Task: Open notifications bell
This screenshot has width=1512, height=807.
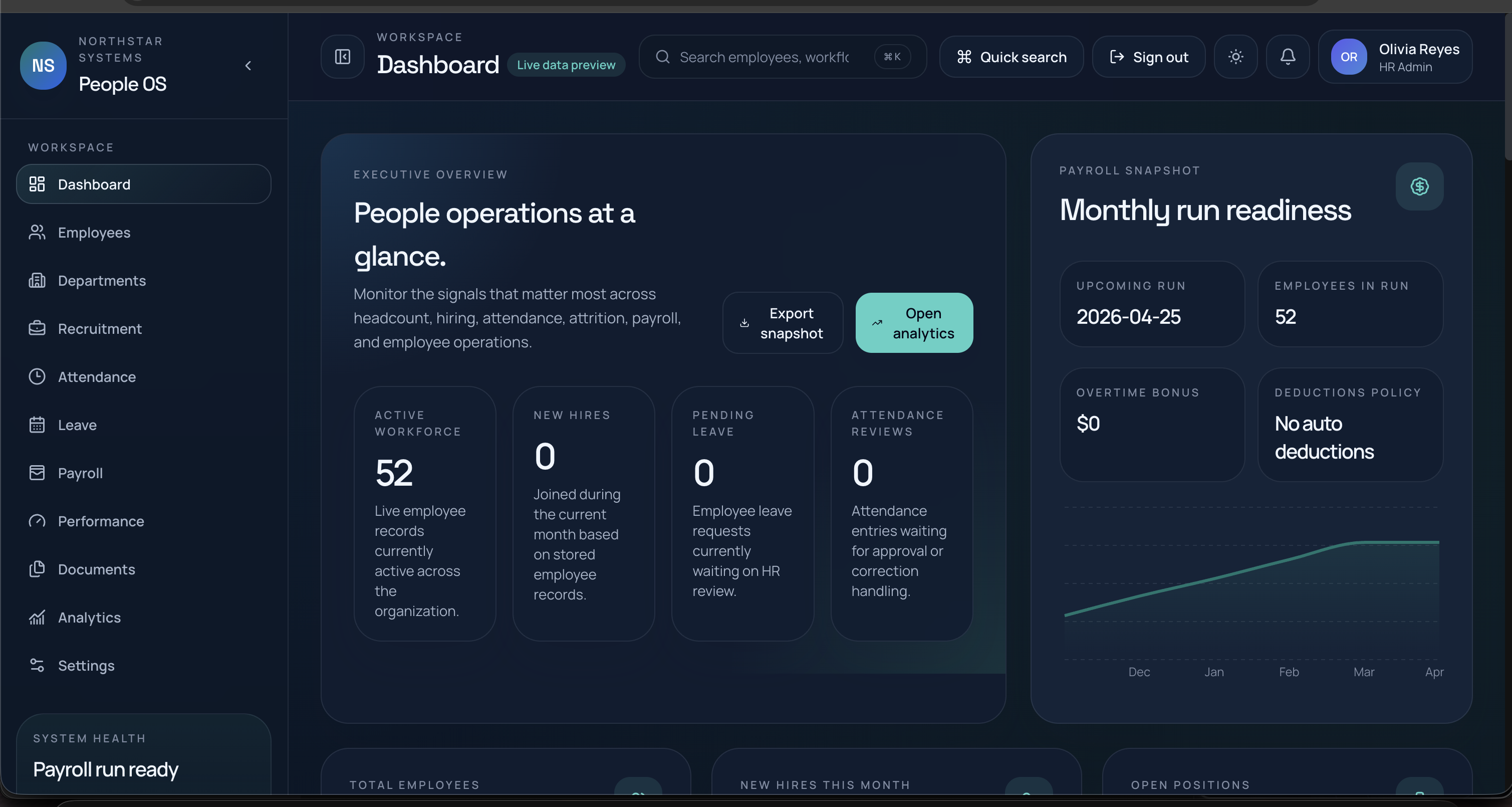Action: (1287, 56)
